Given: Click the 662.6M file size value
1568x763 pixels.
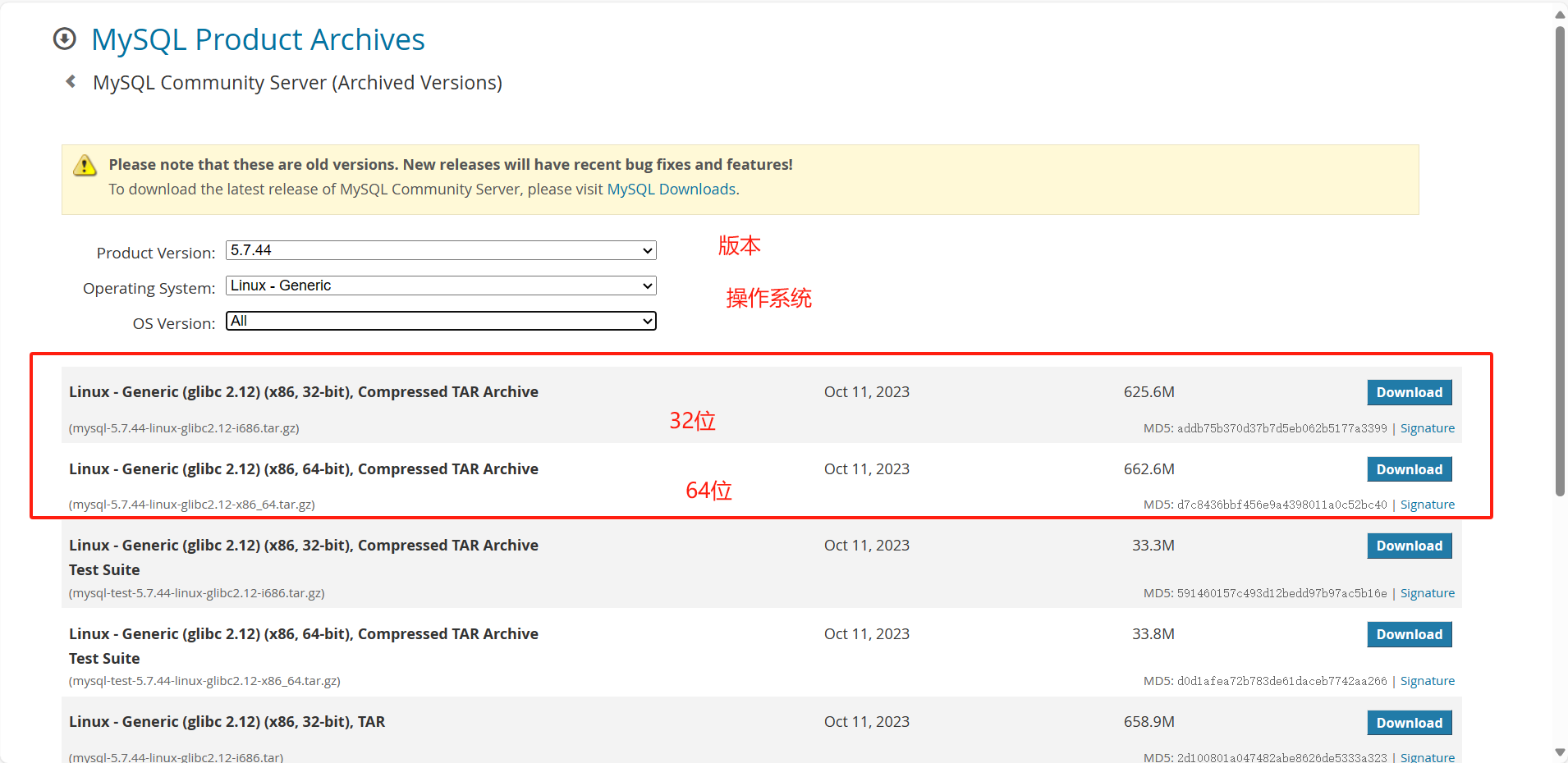Looking at the screenshot, I should point(1148,469).
